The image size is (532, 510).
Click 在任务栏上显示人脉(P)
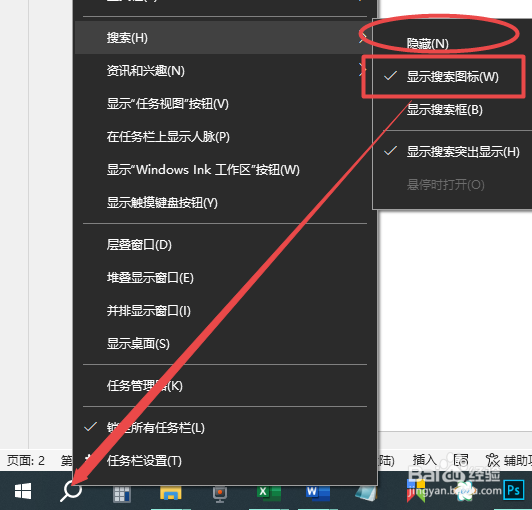(x=225, y=137)
